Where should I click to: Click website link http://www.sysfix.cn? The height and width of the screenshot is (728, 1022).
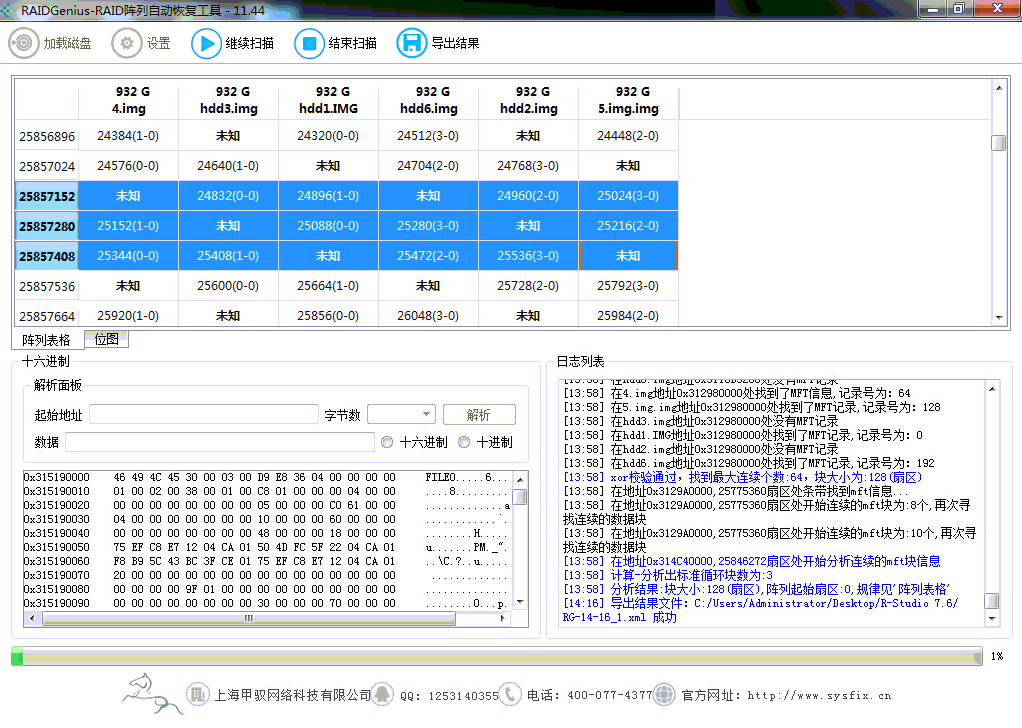819,695
